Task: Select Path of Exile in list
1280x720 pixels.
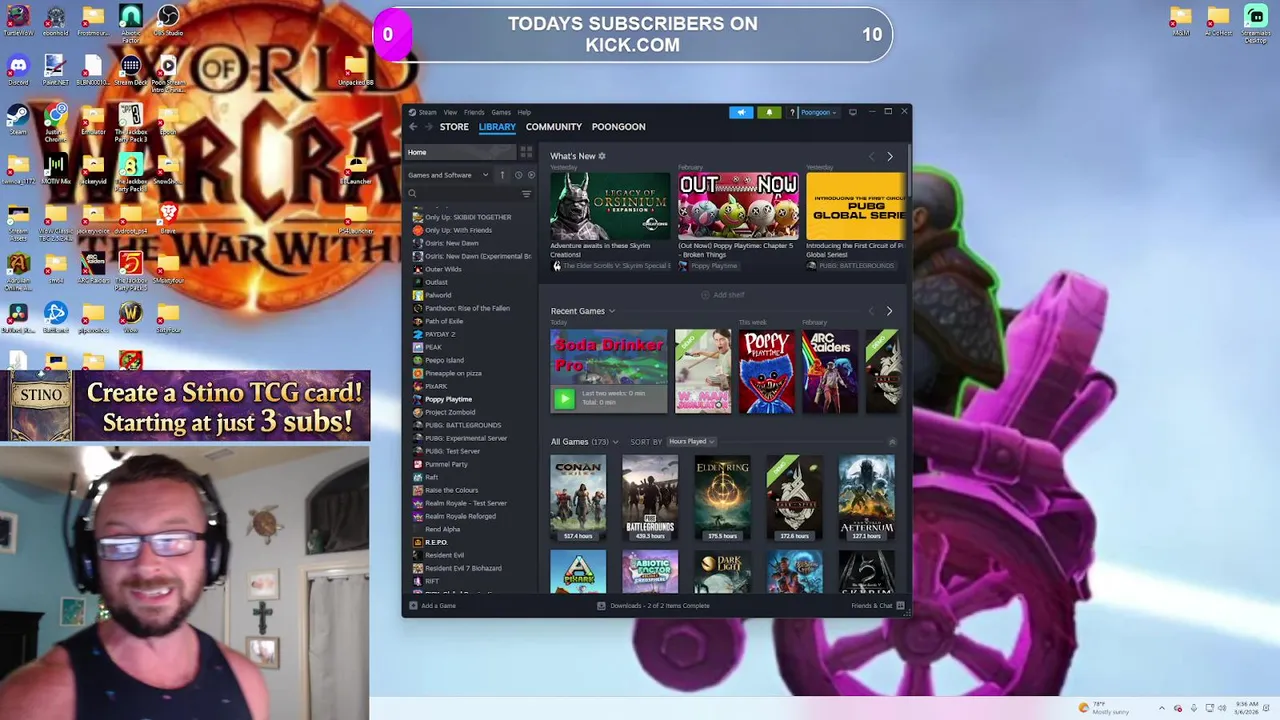Action: [444, 321]
